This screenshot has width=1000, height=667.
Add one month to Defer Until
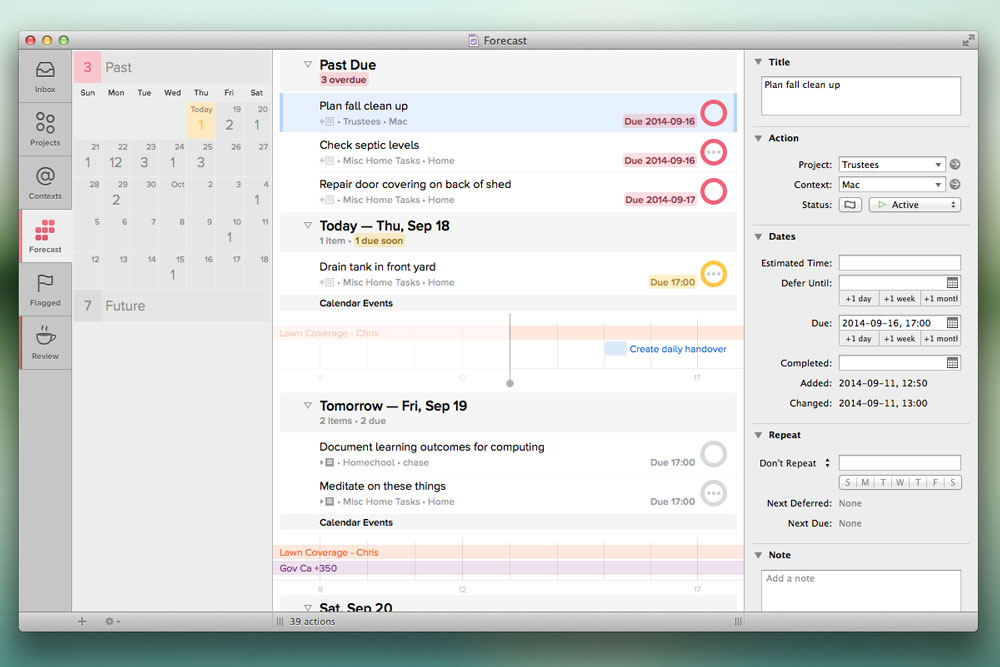(x=941, y=298)
